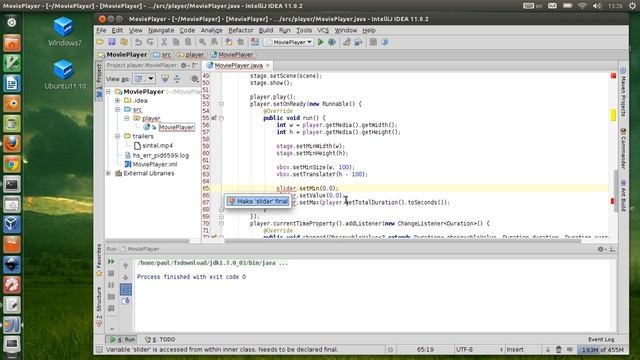Open Event Log from the status bar
Screen dimensions: 640x360
[601, 340]
